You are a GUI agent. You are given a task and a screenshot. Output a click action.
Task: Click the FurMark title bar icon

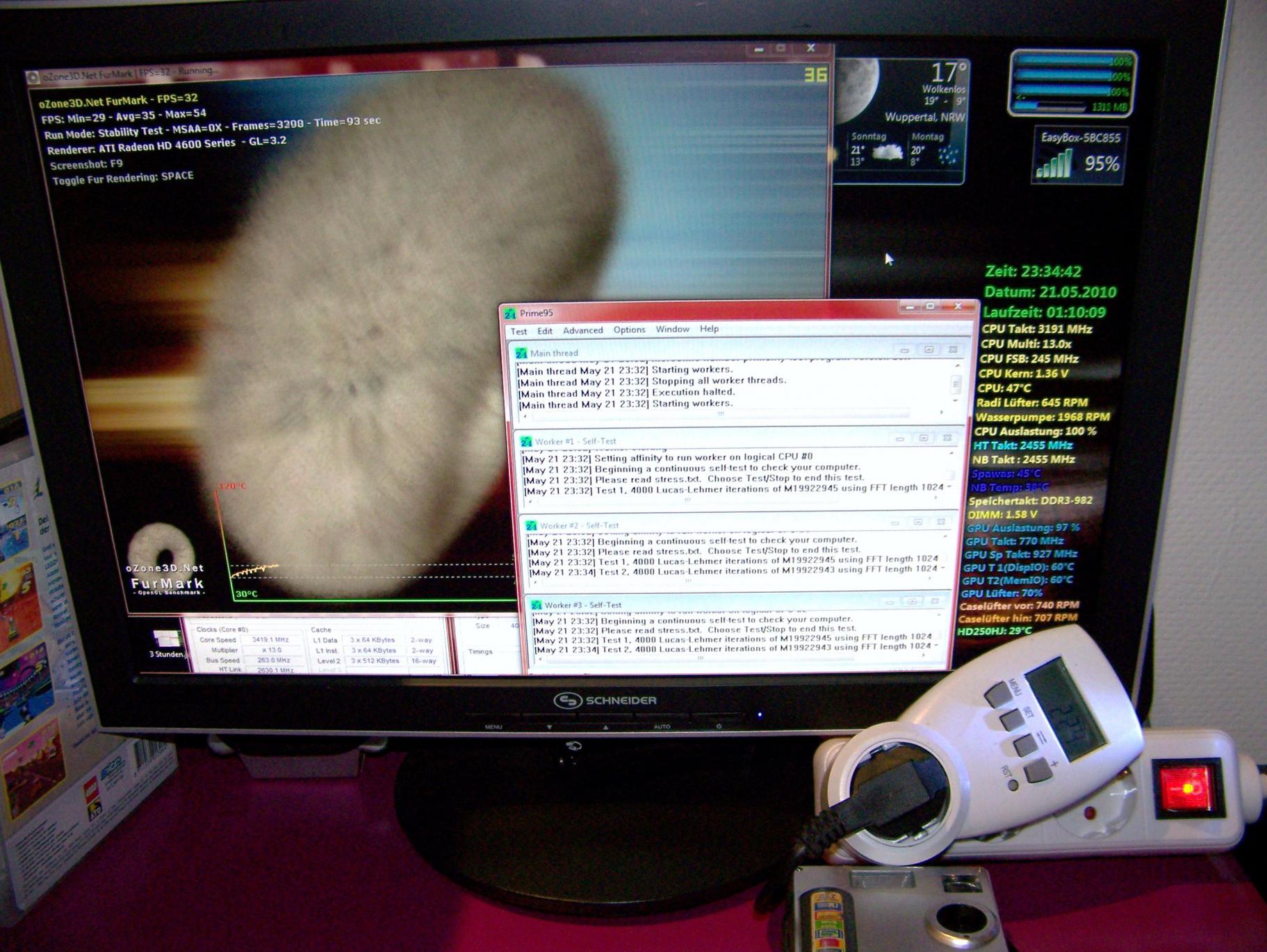coord(32,78)
